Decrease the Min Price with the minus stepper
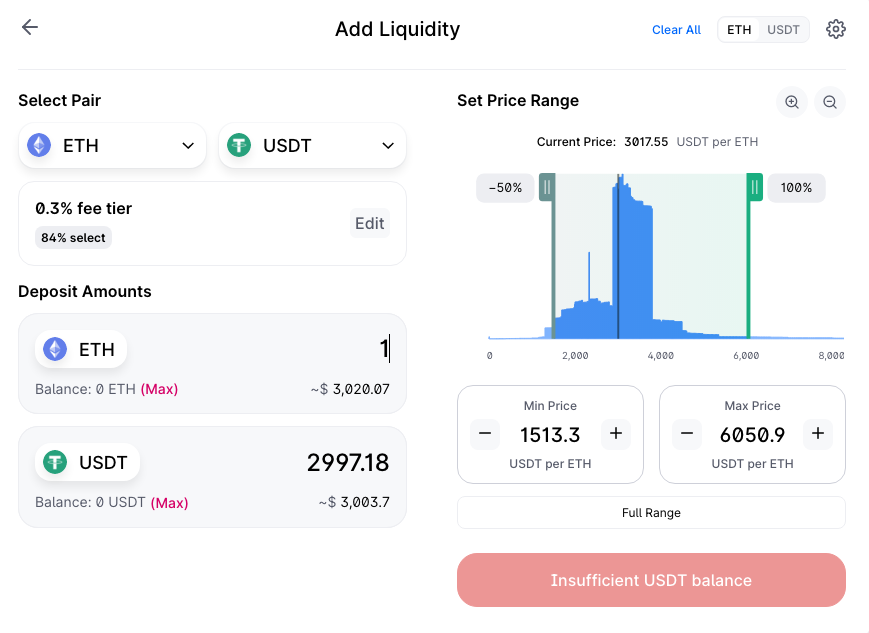 point(485,434)
